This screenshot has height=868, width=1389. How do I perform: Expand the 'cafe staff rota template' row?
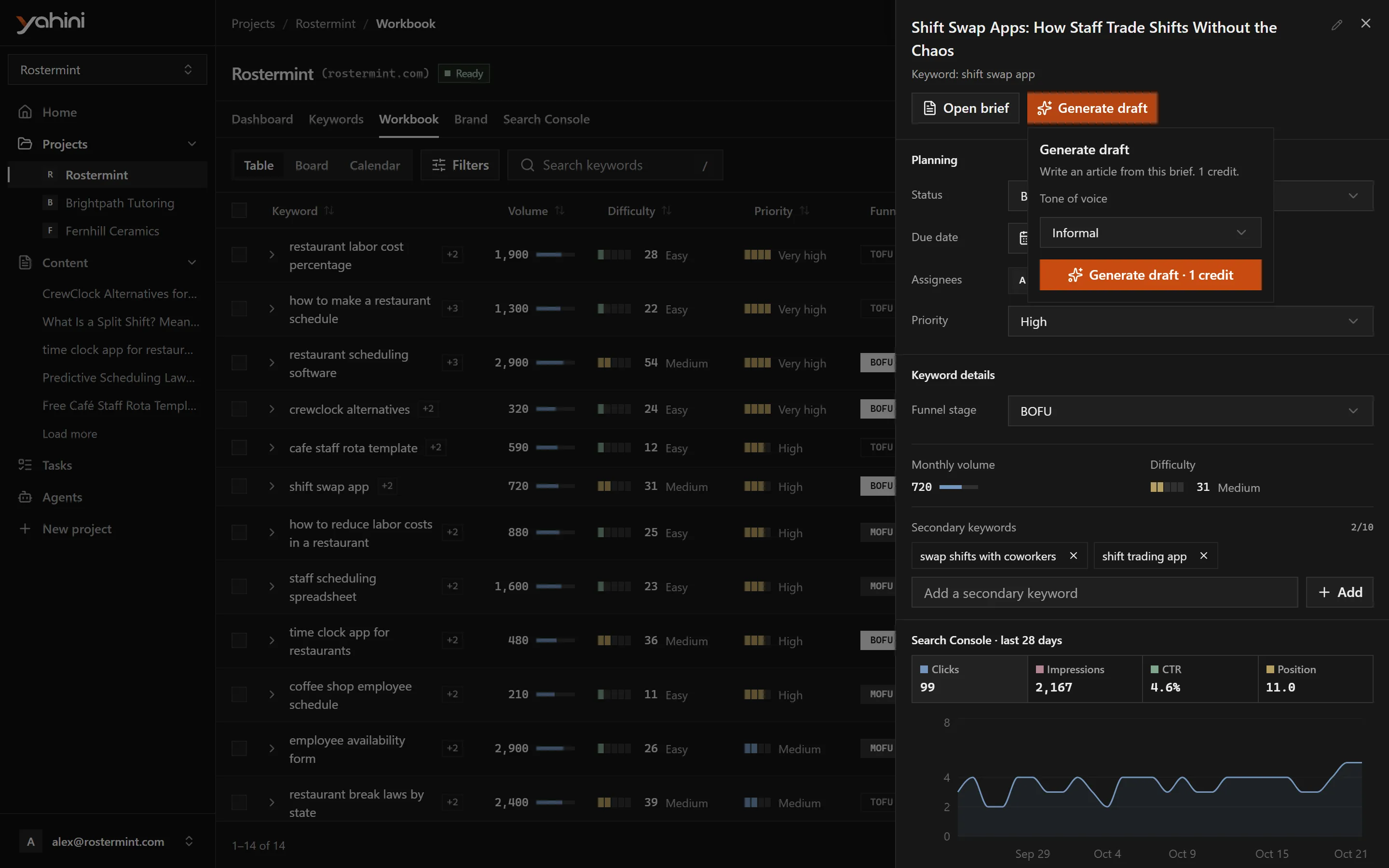pyautogui.click(x=272, y=448)
